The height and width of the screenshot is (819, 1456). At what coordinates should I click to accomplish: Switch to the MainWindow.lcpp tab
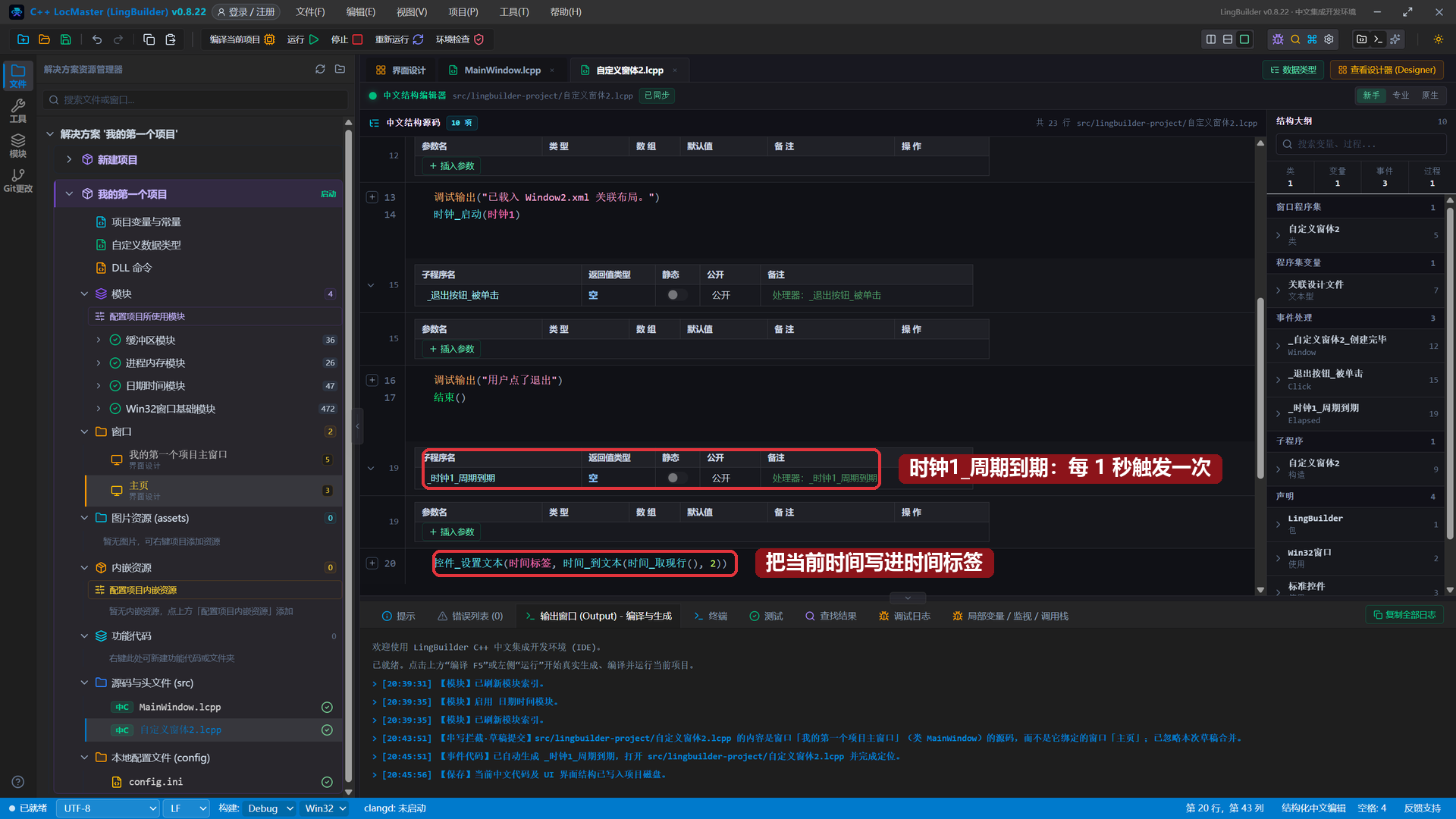pos(502,70)
